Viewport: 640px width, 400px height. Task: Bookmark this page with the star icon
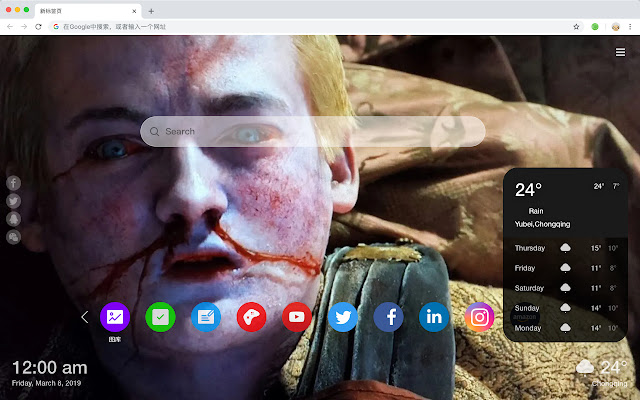point(576,27)
